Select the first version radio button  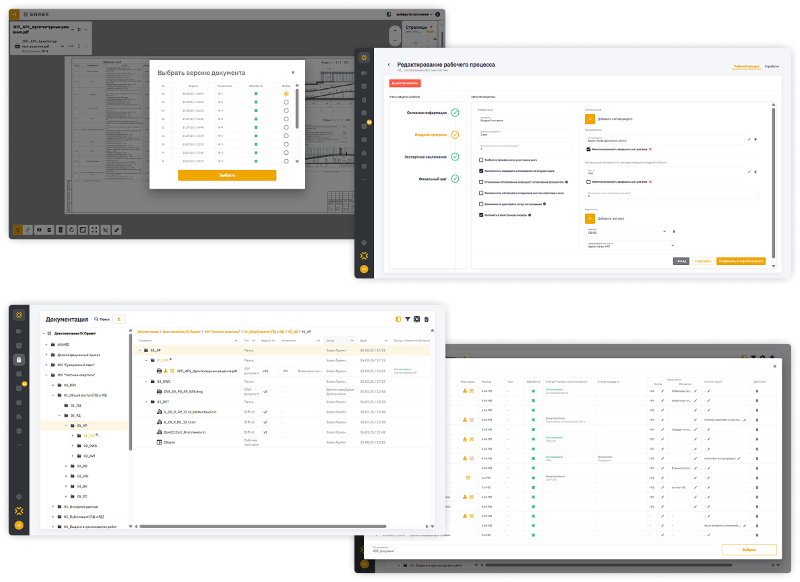(285, 93)
